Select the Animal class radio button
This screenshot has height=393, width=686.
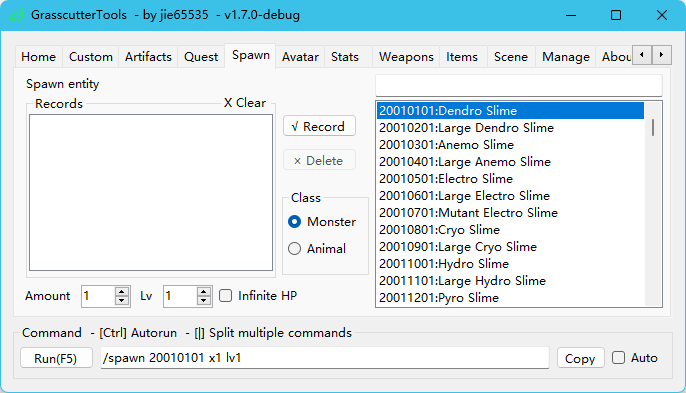pyautogui.click(x=294, y=249)
